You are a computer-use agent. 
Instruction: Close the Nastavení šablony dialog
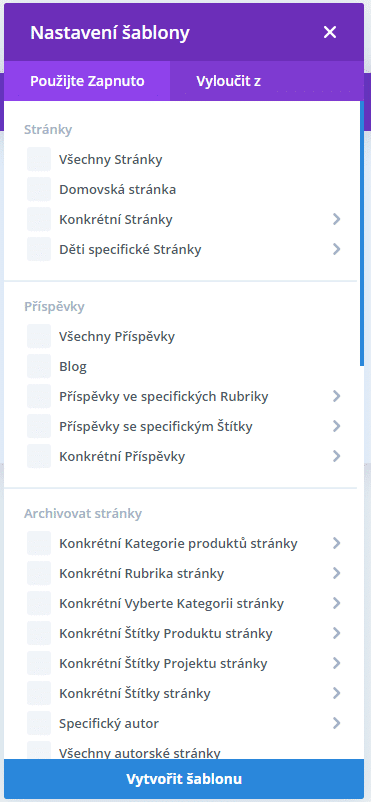[330, 32]
